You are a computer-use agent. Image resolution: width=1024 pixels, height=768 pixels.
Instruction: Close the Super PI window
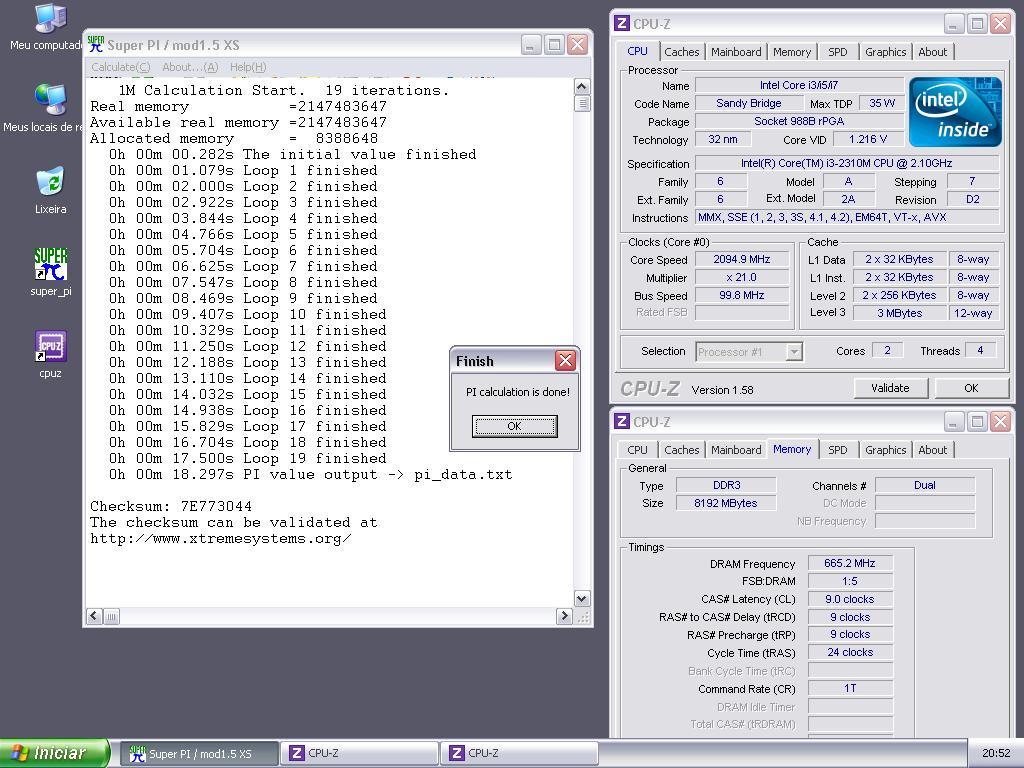tap(577, 44)
